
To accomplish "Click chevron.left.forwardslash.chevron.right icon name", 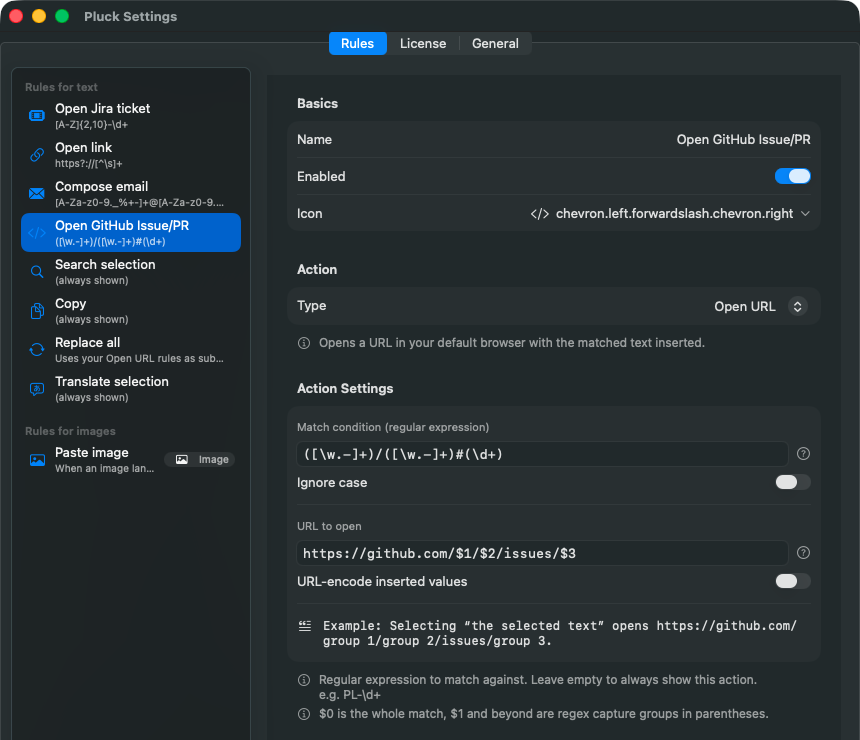I will pyautogui.click(x=674, y=213).
